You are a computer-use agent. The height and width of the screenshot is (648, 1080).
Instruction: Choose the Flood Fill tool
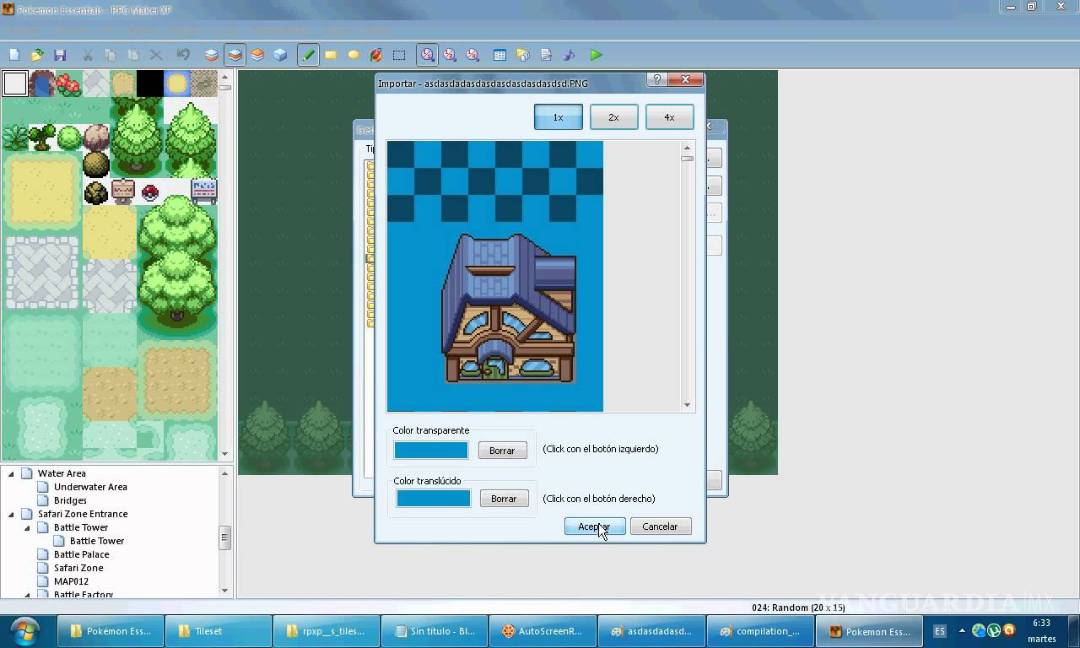[x=376, y=55]
